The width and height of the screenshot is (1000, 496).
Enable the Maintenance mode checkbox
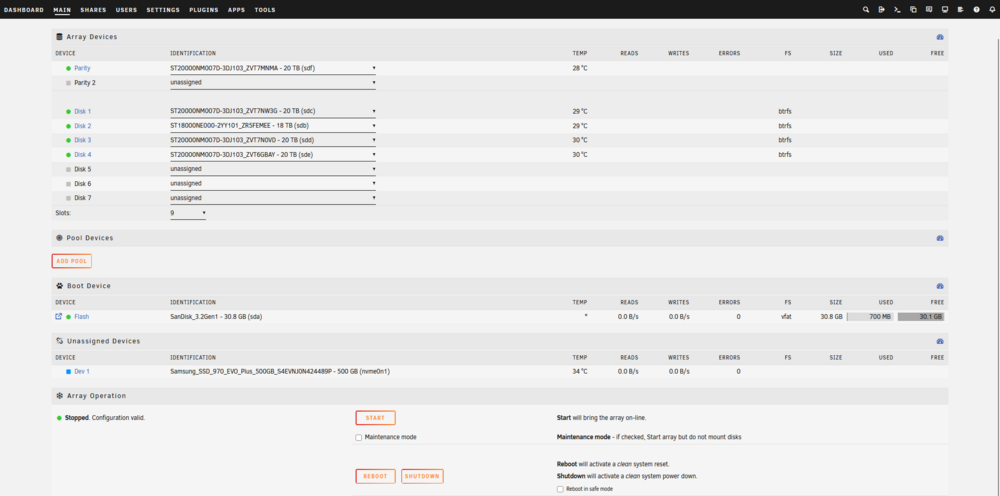[359, 437]
